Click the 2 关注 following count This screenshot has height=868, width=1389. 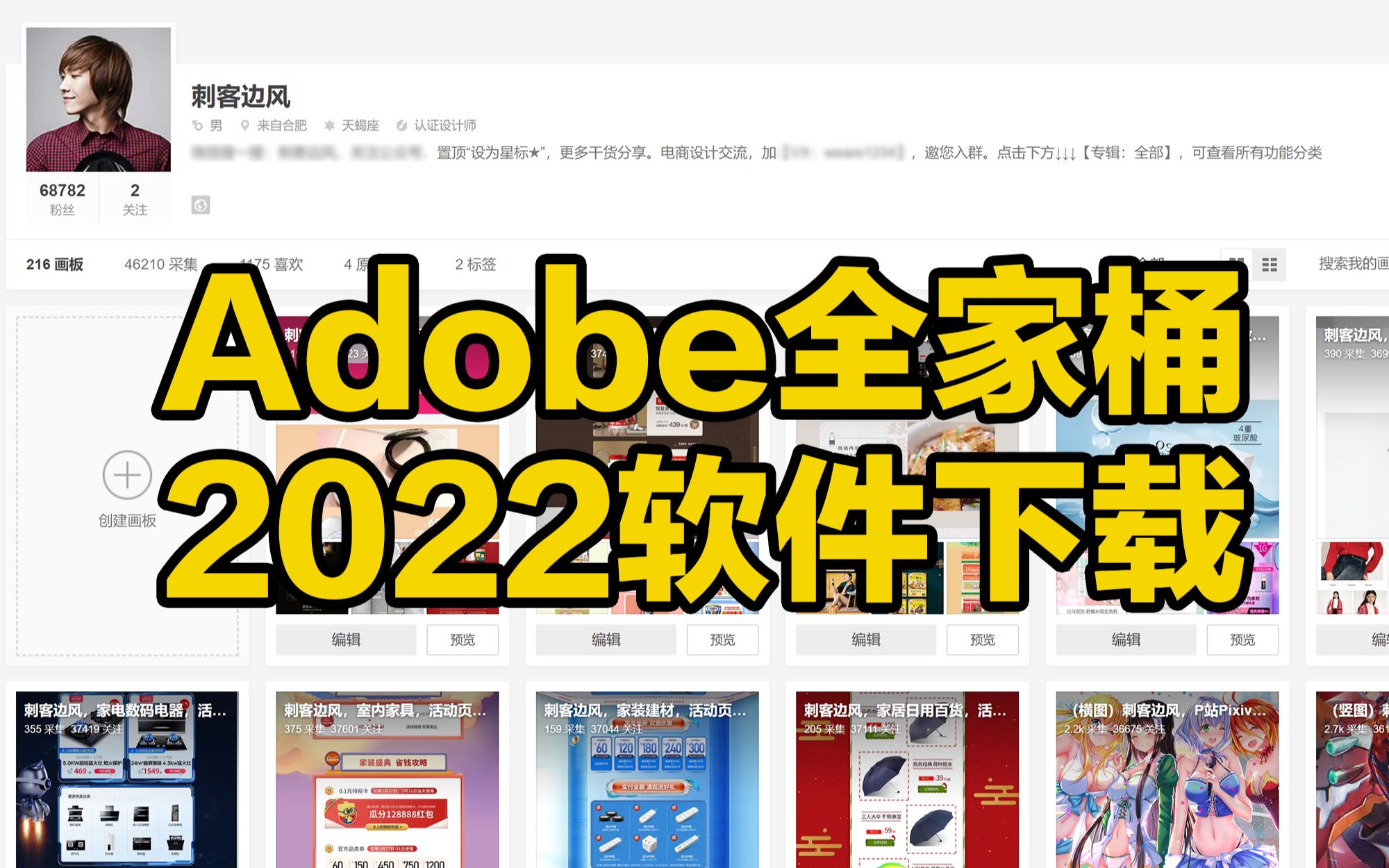click(135, 199)
